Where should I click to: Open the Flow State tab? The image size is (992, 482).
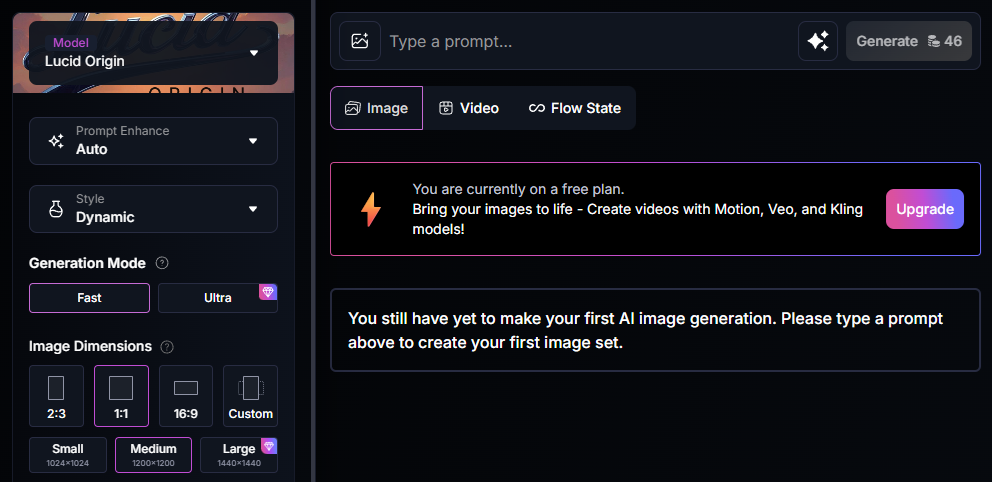pyautogui.click(x=575, y=108)
